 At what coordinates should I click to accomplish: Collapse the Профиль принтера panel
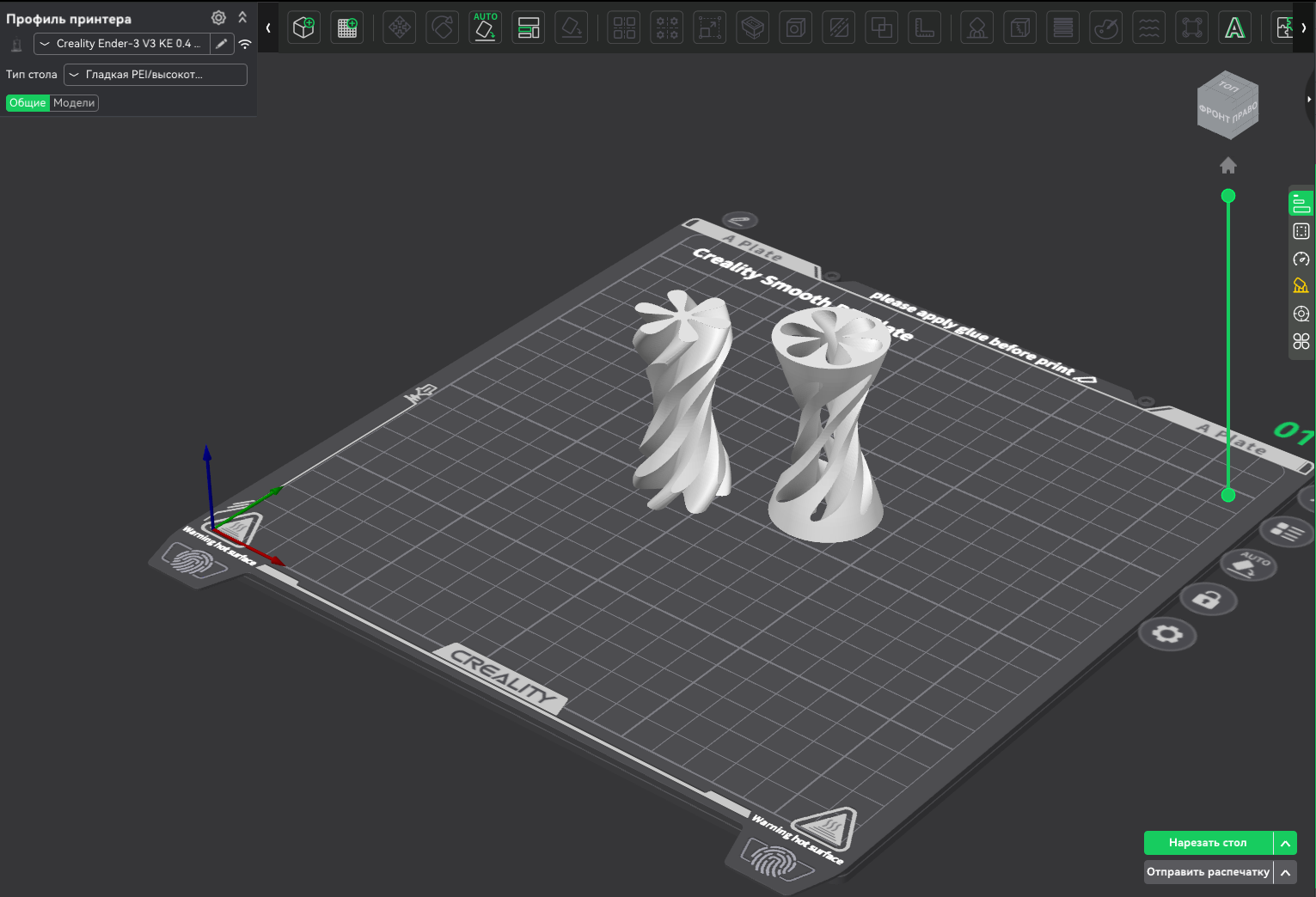242,17
